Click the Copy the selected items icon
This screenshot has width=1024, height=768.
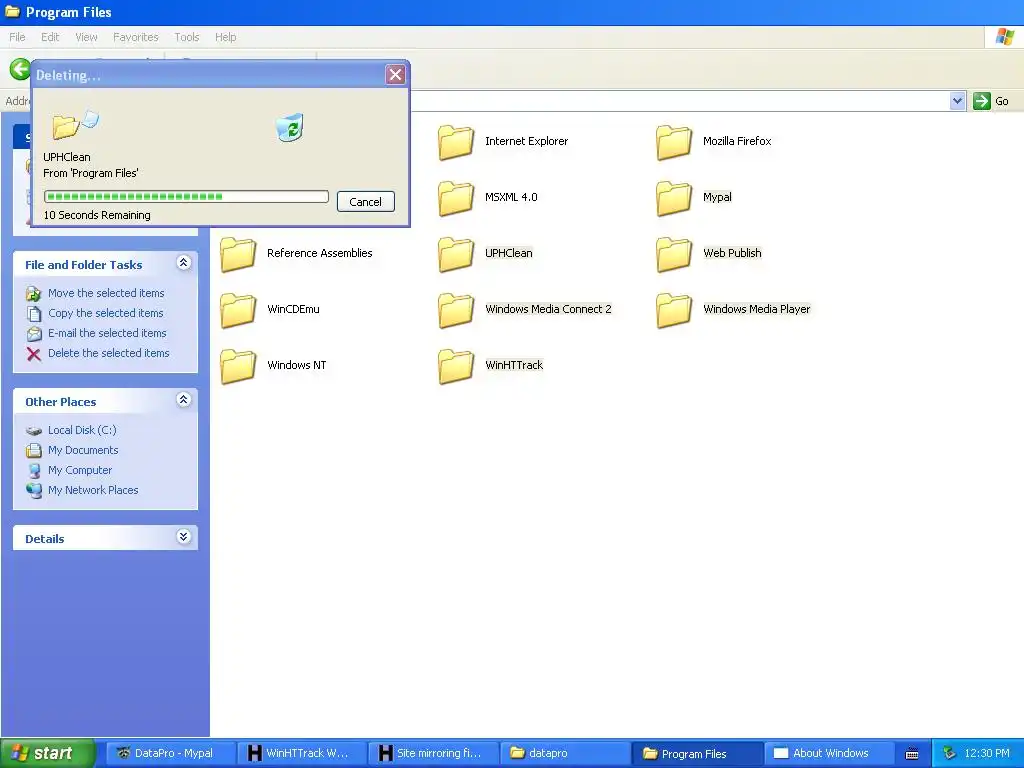pyautogui.click(x=34, y=313)
